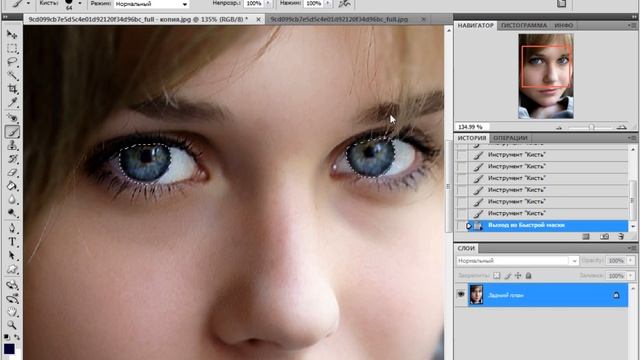Toggle lock transparent pixels in layers panel
Screen dimensions: 640x360
click(497, 276)
